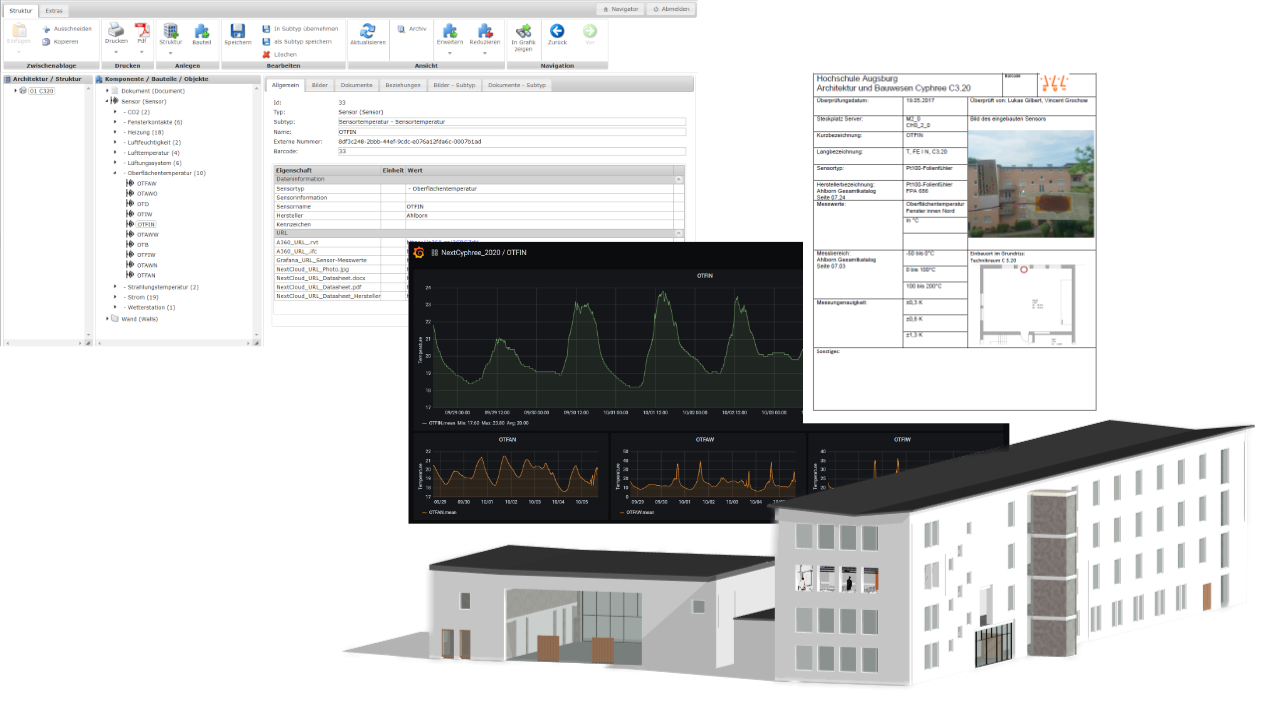Create a Struktur using its toolbar icon
This screenshot has height=720, width=1280.
pyautogui.click(x=170, y=30)
